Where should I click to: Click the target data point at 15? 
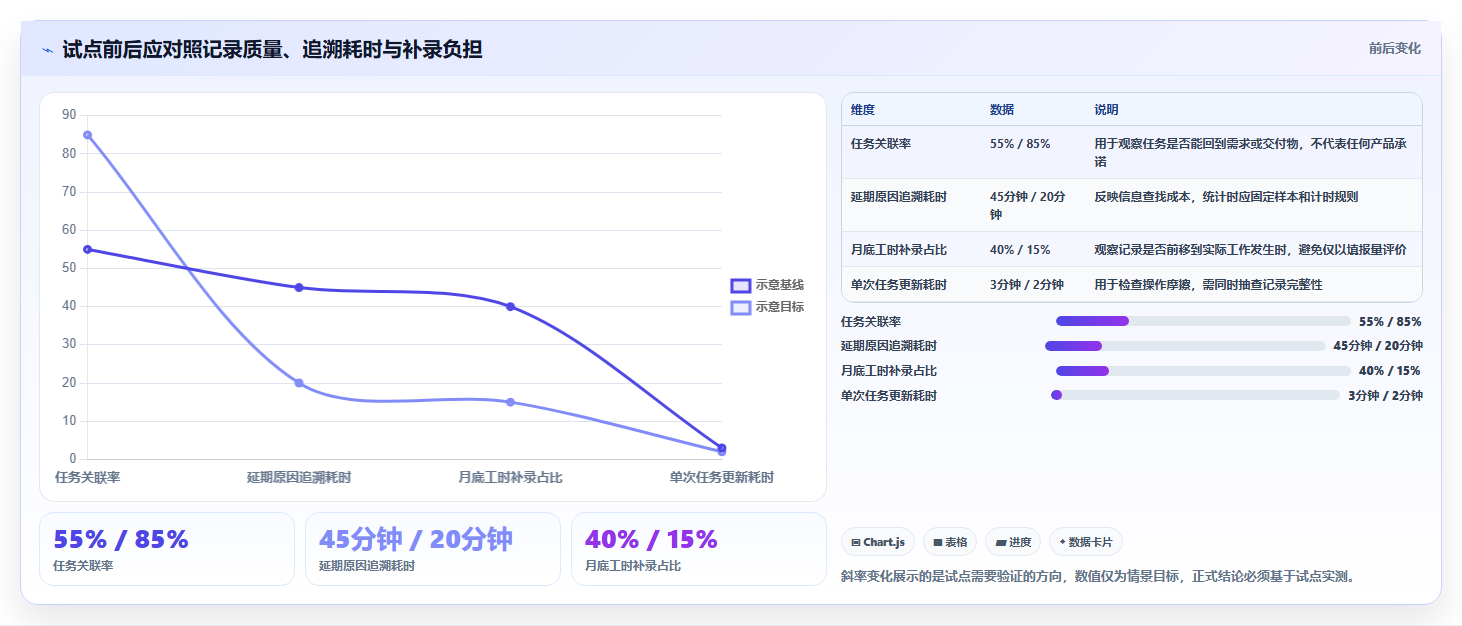511,402
